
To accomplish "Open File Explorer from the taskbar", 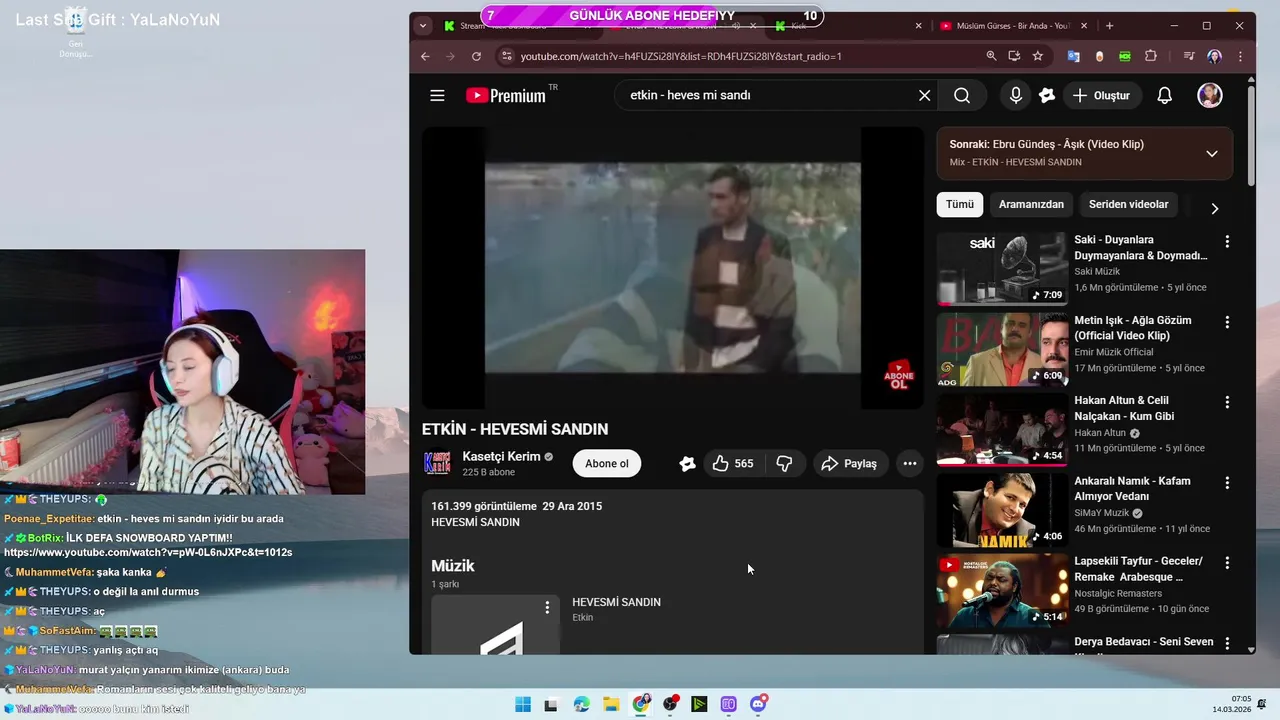I will click(611, 704).
